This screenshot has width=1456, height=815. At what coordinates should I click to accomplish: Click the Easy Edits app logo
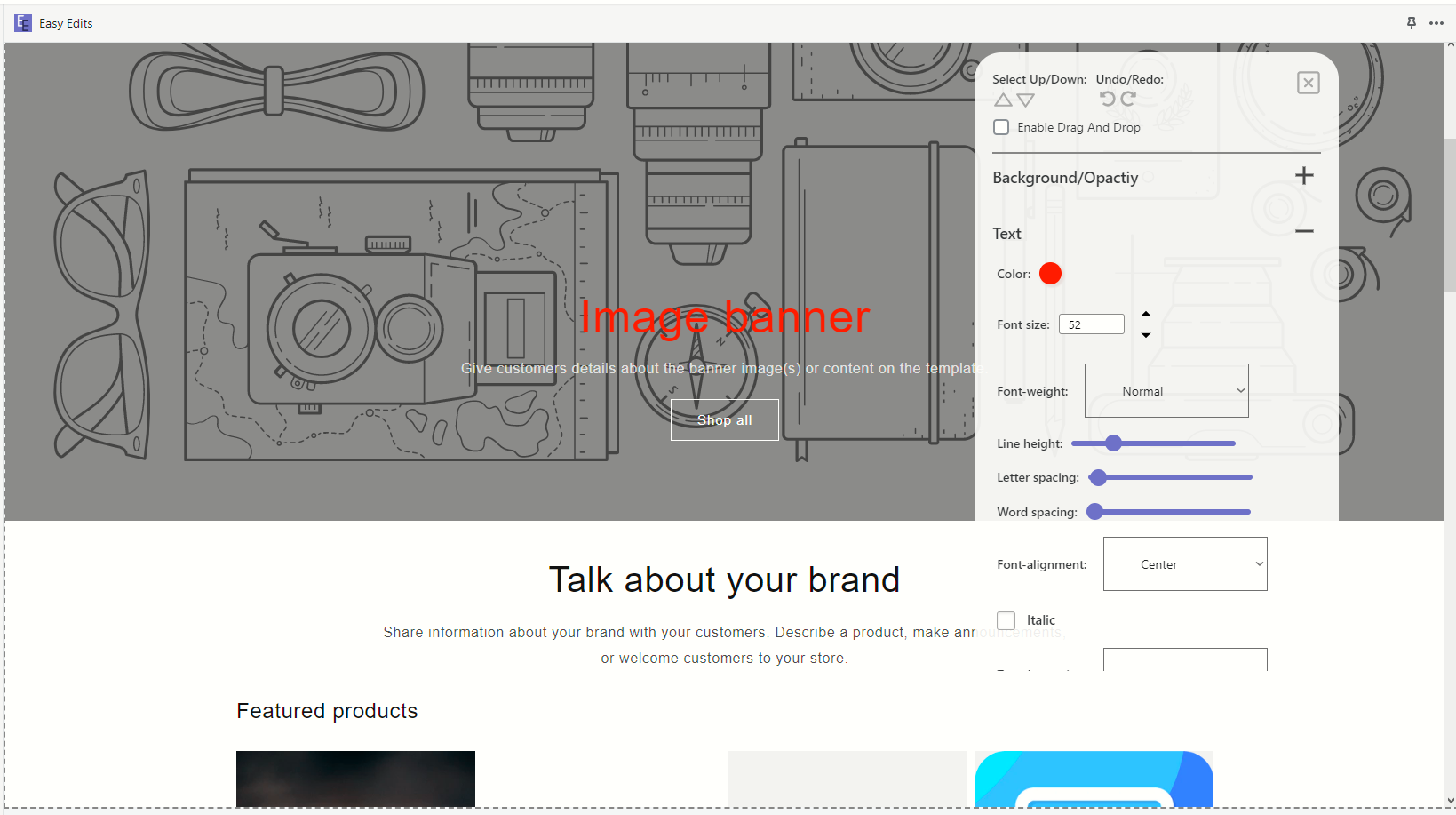(x=23, y=23)
